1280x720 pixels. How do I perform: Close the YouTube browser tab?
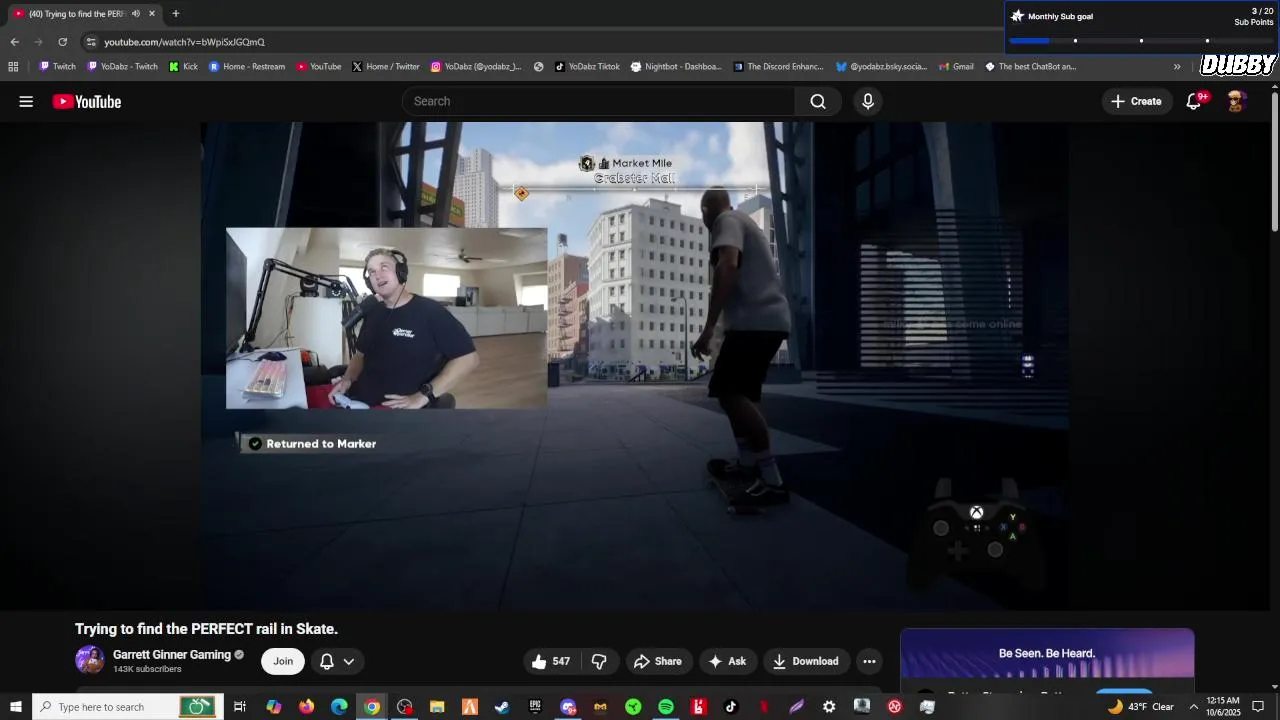point(152,14)
